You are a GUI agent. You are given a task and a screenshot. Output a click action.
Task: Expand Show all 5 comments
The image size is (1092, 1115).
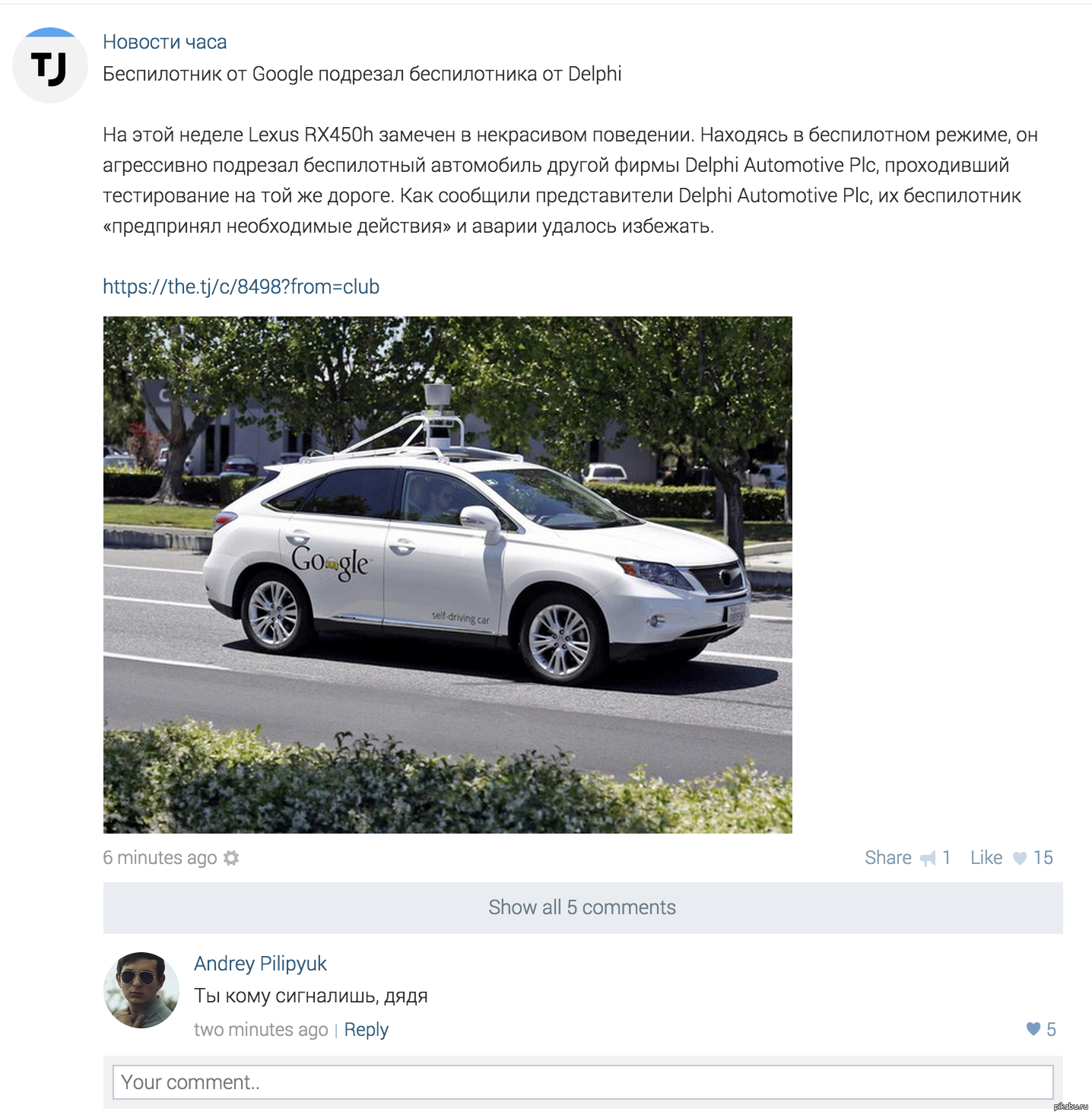tap(583, 907)
